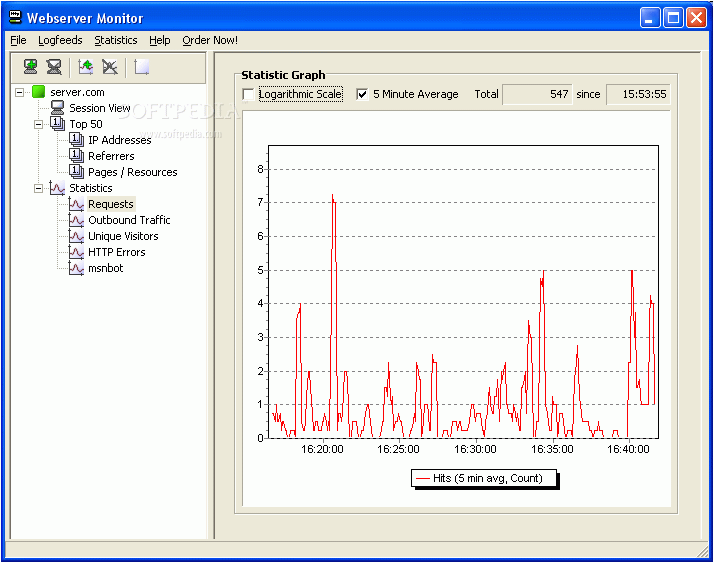
Task: Click the HTTP Errors graph icon
Action: pyautogui.click(x=76, y=252)
